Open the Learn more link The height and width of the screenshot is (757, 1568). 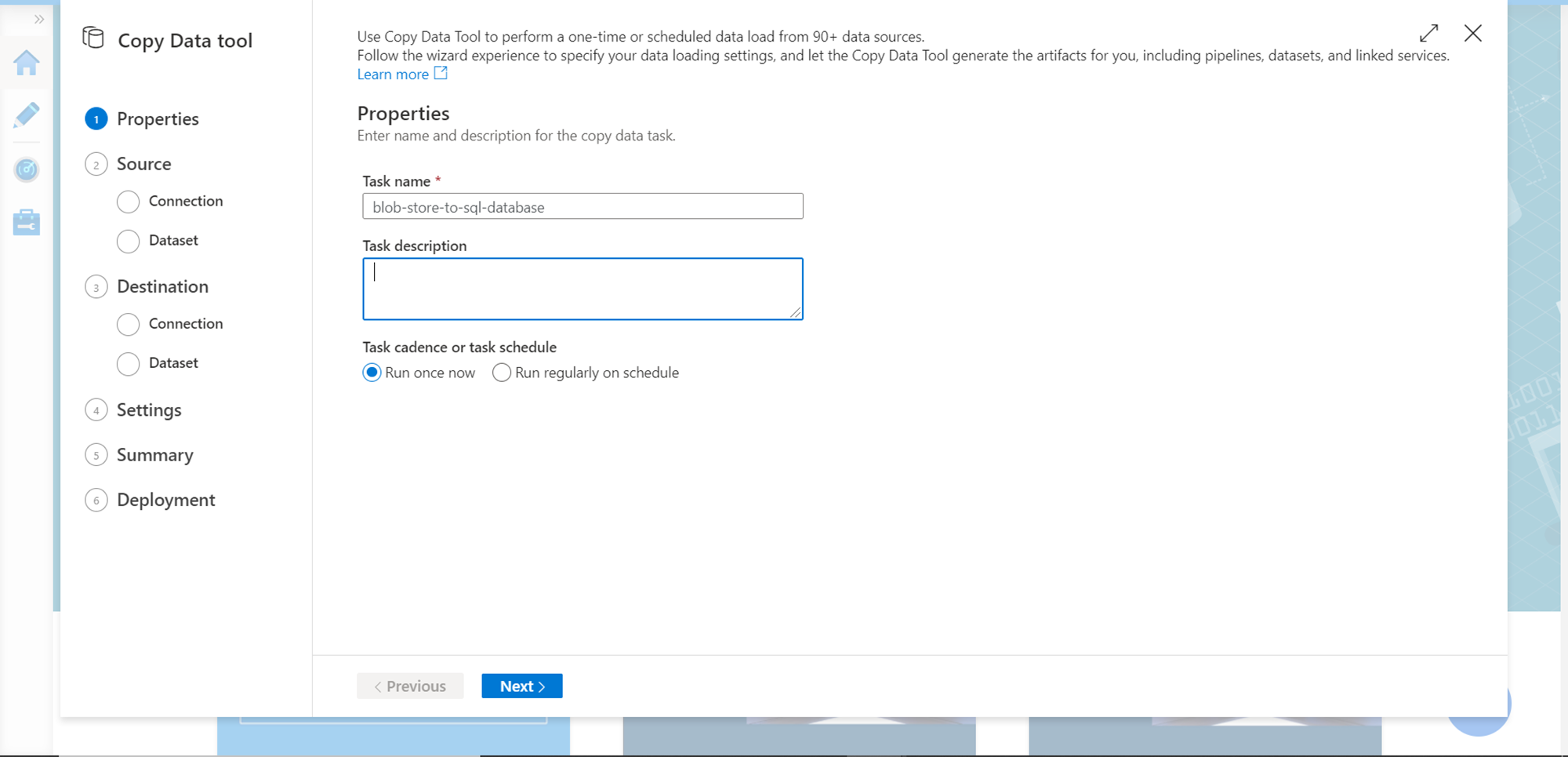click(393, 73)
